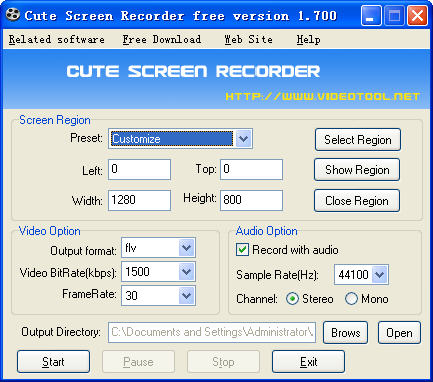The width and height of the screenshot is (433, 382).
Task: Open the Output format dropdown arrow
Action: pyautogui.click(x=186, y=247)
